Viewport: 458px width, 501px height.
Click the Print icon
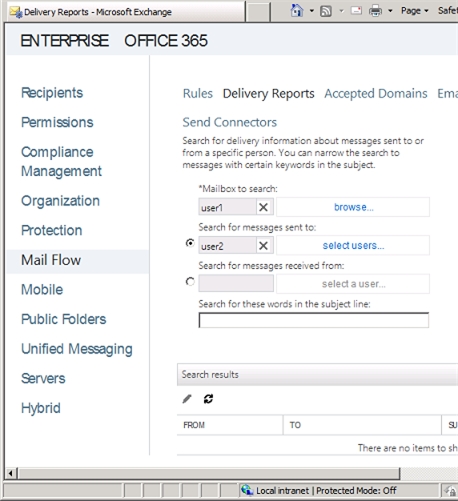pos(375,11)
